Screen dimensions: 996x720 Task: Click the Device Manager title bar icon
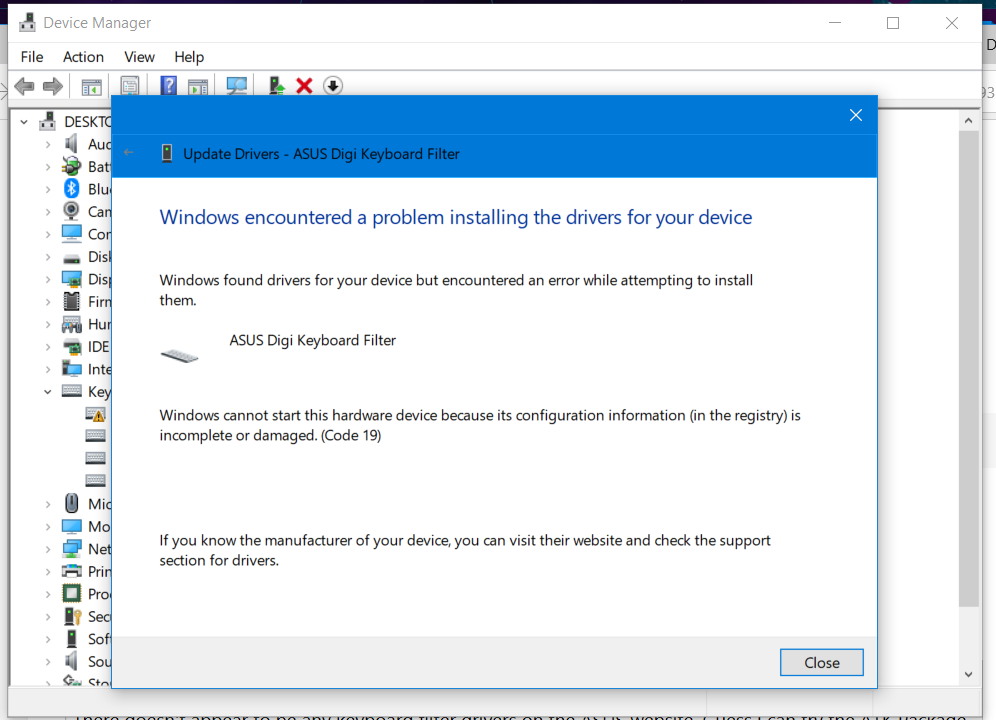click(27, 23)
